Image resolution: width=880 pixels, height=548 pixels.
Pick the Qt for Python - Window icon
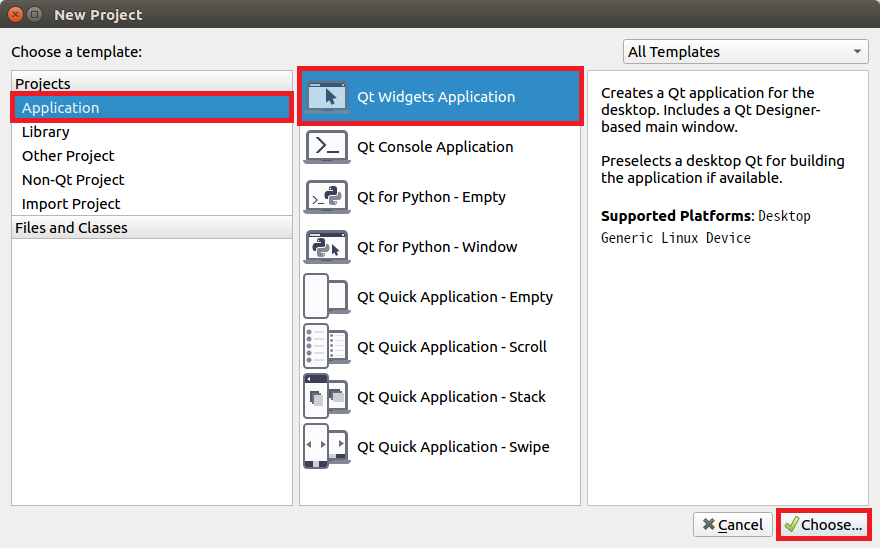327,246
